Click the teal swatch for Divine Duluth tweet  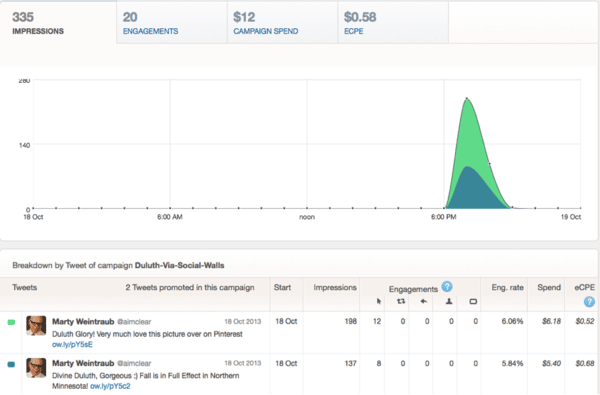tap(11, 364)
